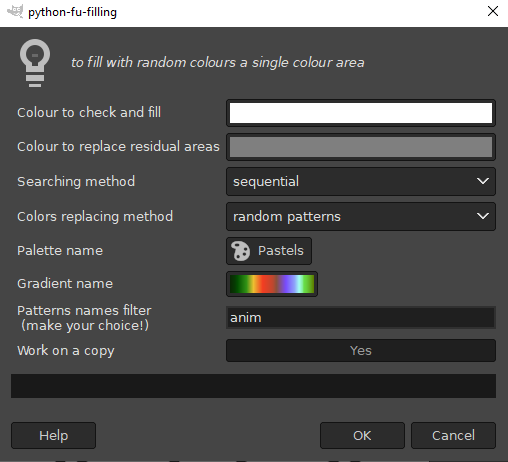Click the chevron arrow next to random patterns

click(x=483, y=216)
